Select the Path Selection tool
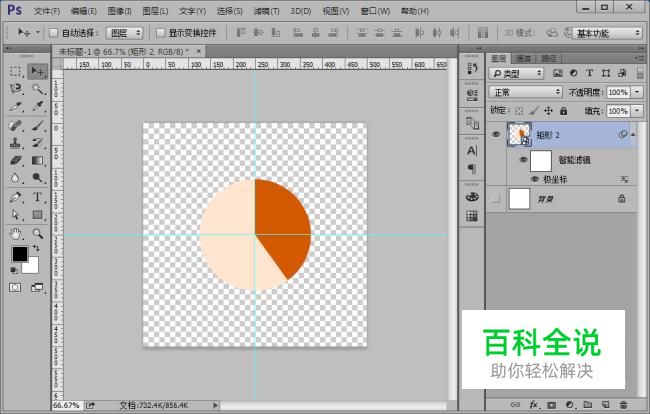The image size is (650, 414). point(16,215)
